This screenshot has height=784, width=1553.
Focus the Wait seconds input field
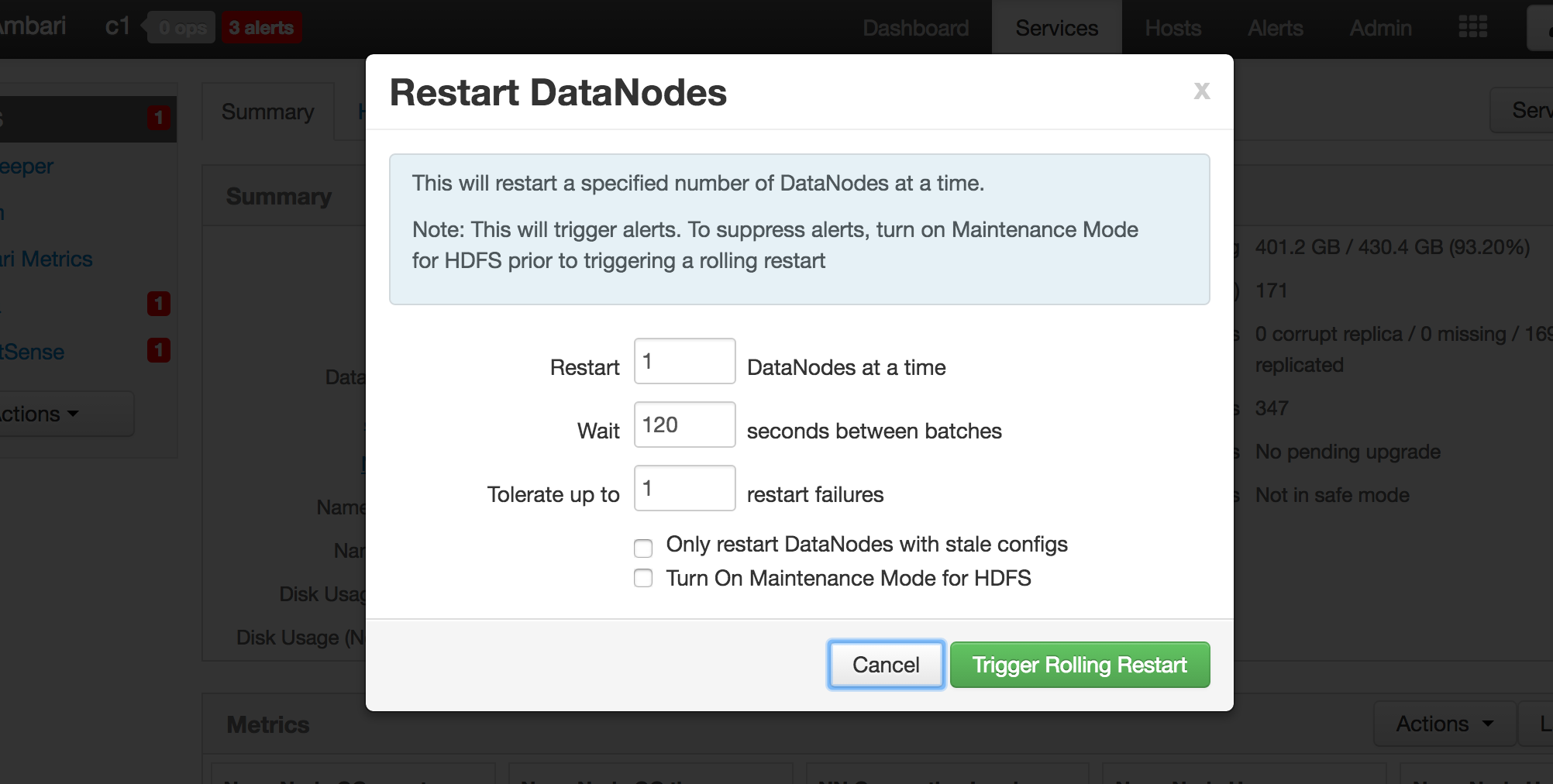pos(684,425)
